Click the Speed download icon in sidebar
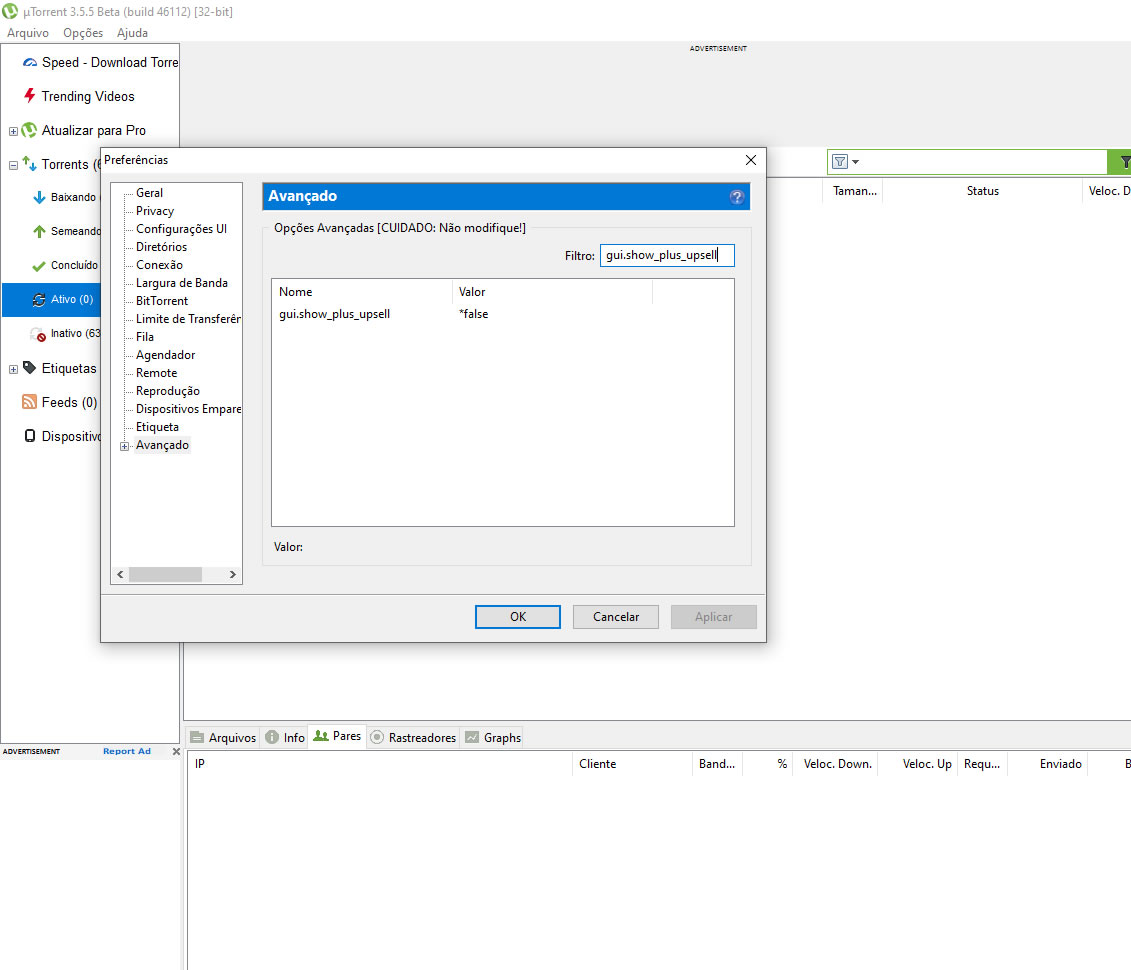1131x970 pixels. coord(29,63)
